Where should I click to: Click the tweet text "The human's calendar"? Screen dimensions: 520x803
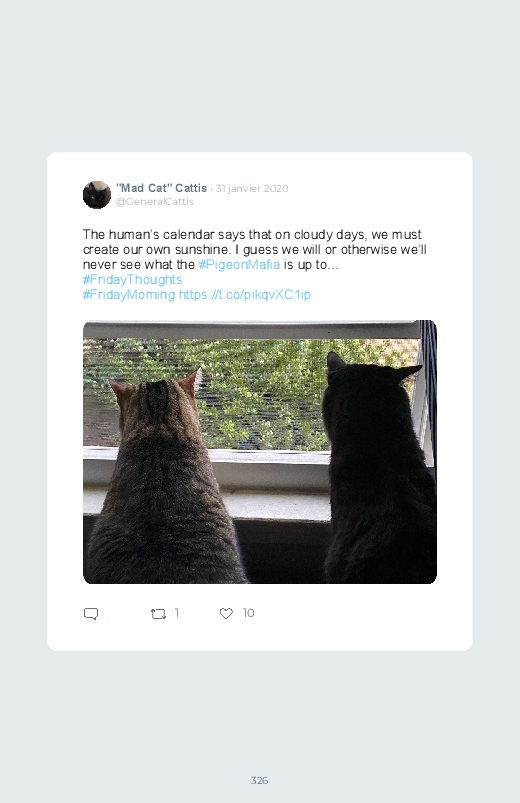[x=149, y=235]
